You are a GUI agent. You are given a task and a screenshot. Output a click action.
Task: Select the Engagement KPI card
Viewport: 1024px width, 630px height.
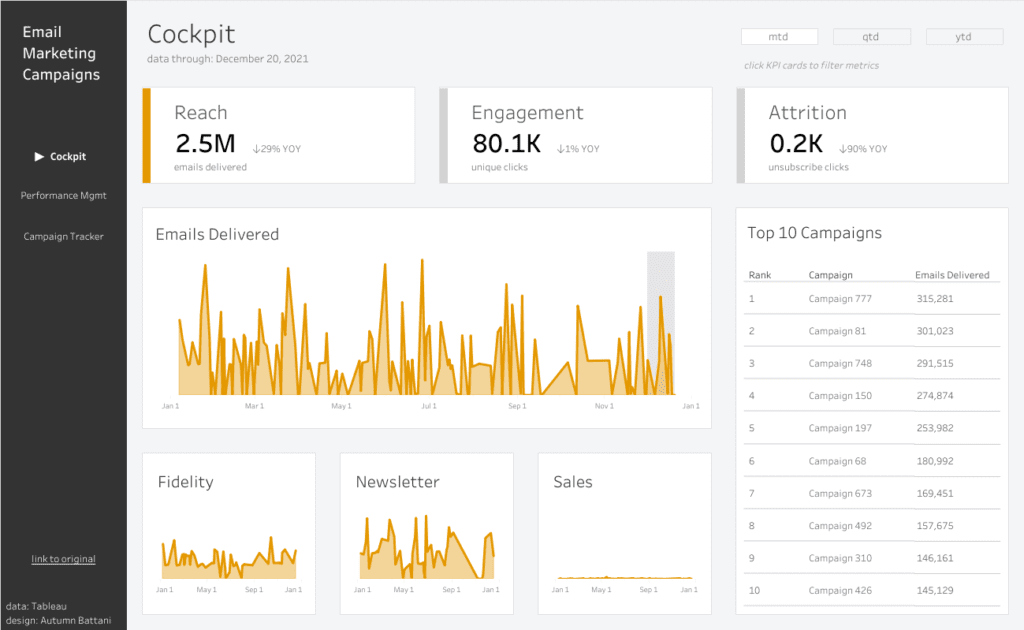tap(577, 135)
